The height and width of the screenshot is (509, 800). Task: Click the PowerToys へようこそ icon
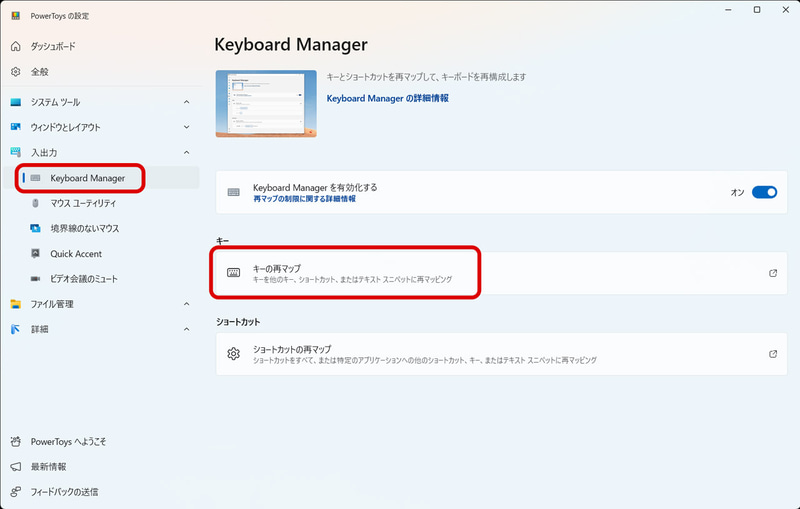click(x=16, y=442)
